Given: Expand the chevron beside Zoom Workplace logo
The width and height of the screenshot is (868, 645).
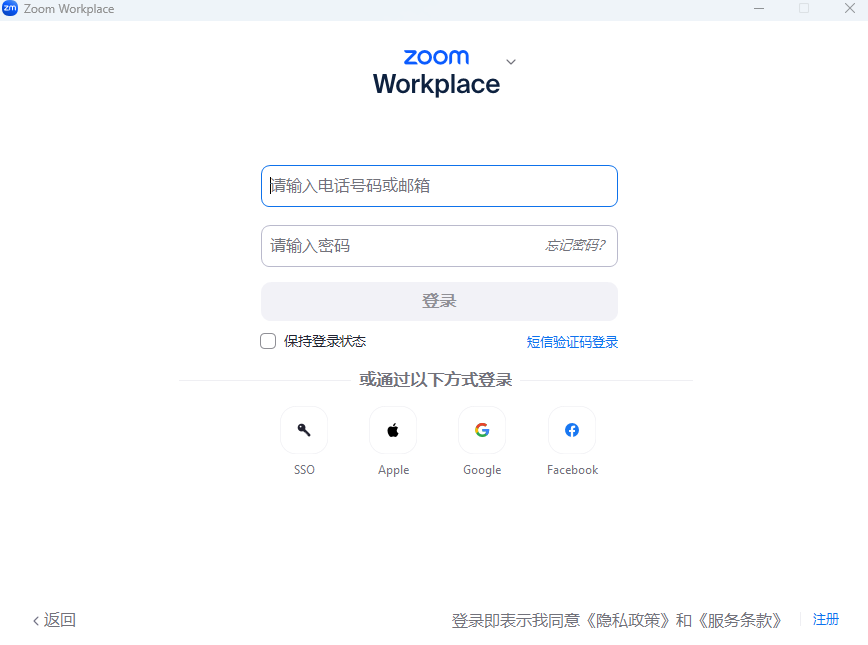Looking at the screenshot, I should coord(511,61).
